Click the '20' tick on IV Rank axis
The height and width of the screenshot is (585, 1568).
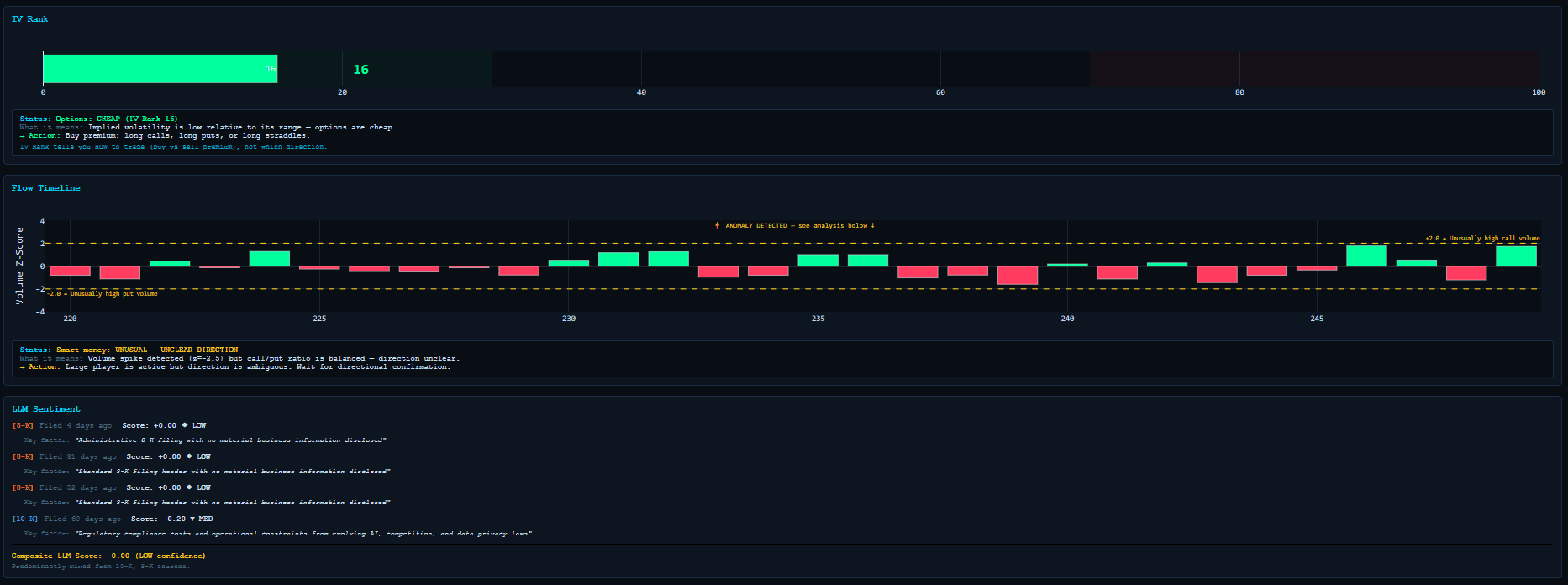click(x=342, y=92)
